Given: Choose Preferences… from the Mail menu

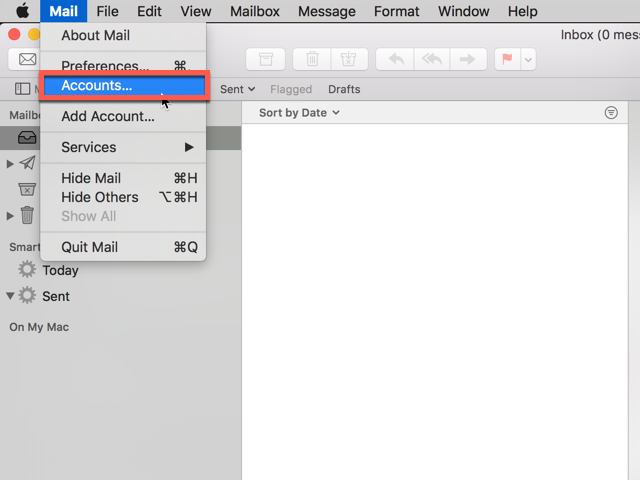Looking at the screenshot, I should pyautogui.click(x=123, y=65).
